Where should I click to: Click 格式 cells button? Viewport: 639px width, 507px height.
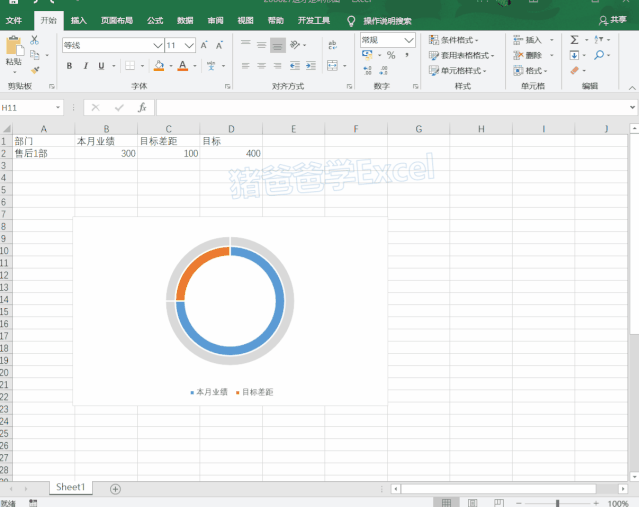[528, 71]
